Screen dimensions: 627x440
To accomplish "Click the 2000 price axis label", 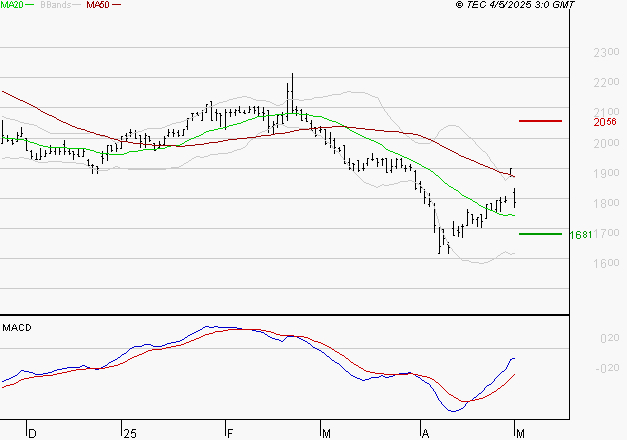I will coord(606,143).
